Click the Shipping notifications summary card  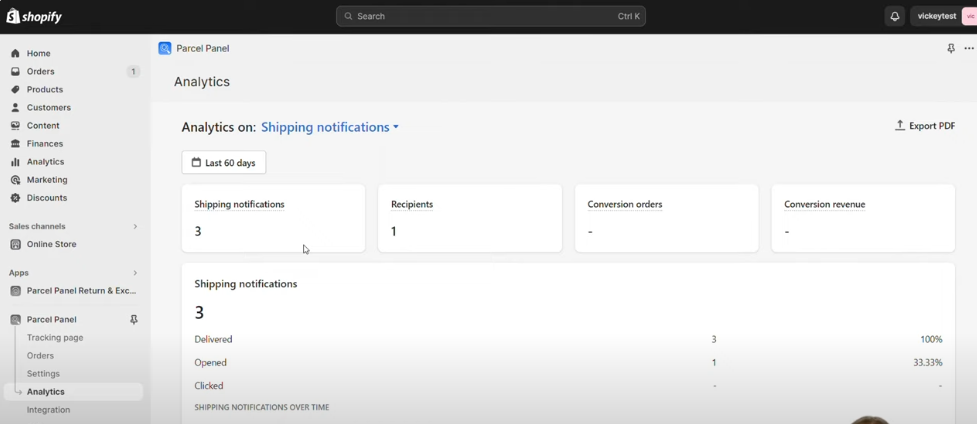[x=274, y=218]
